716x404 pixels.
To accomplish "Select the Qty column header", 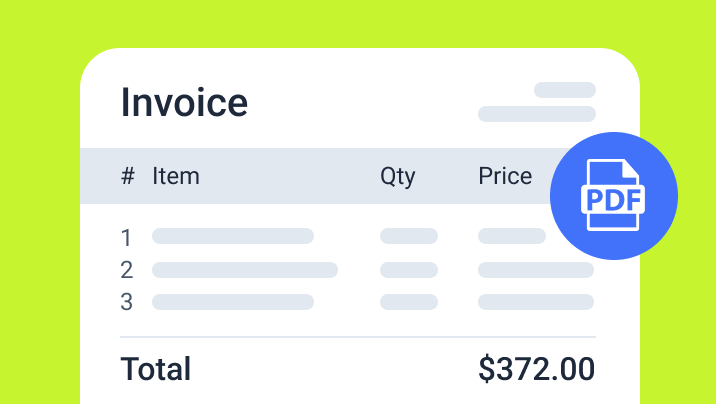I will coord(397,177).
